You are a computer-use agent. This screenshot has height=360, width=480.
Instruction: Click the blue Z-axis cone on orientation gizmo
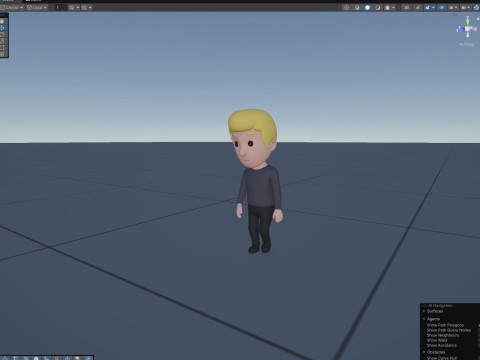(x=461, y=30)
